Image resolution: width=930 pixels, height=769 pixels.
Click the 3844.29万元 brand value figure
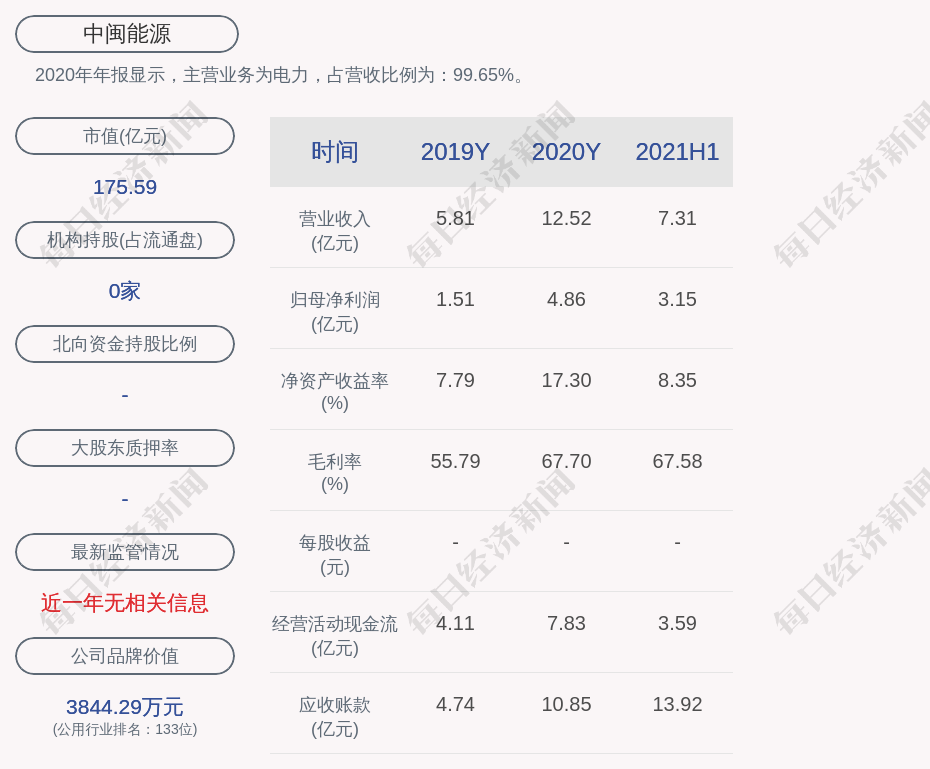[125, 707]
